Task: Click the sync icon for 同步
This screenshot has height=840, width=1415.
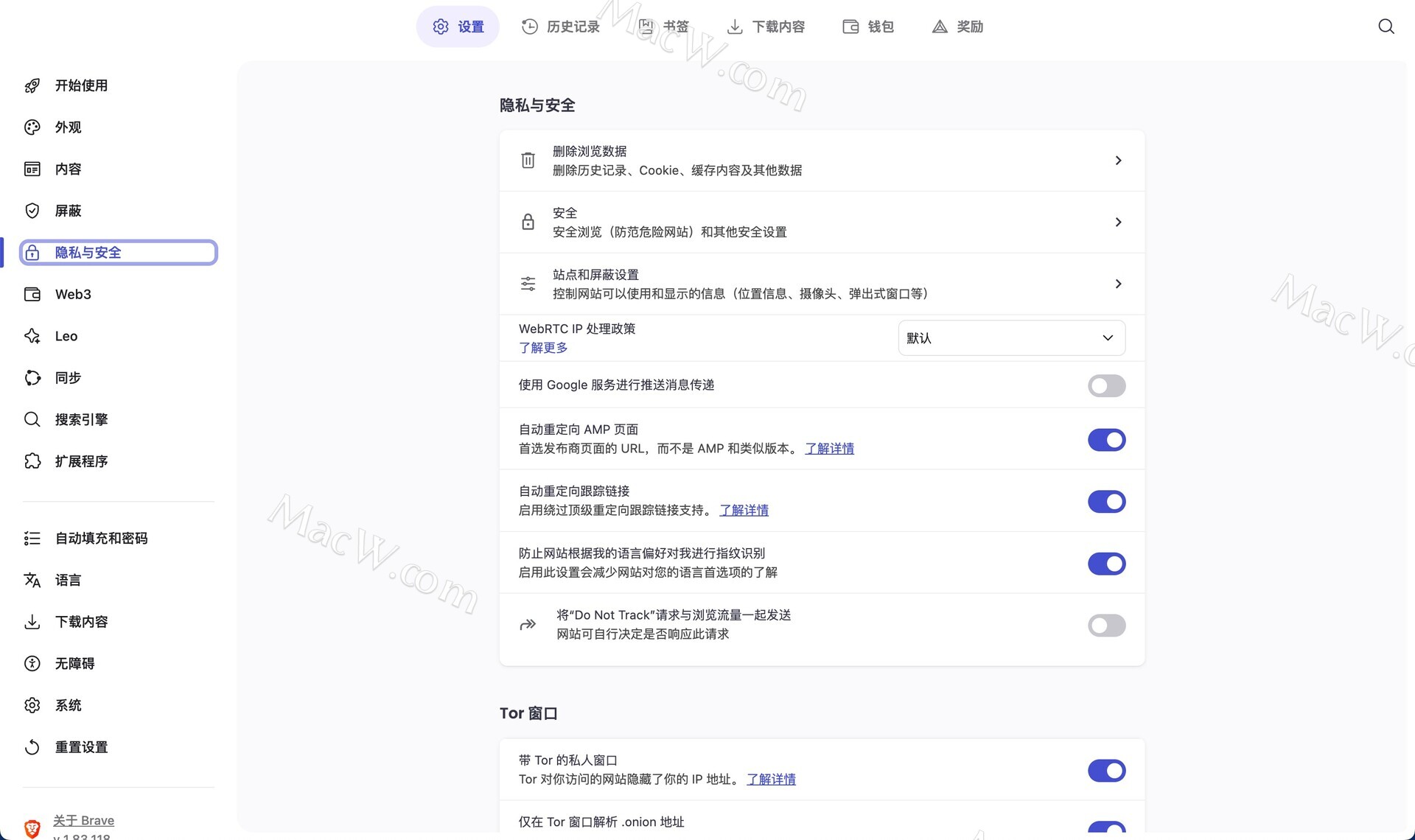Action: click(32, 378)
